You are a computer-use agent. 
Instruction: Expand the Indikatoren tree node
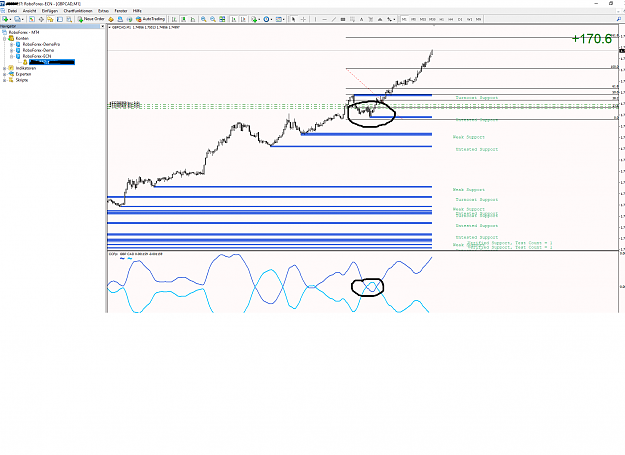pyautogui.click(x=5, y=69)
